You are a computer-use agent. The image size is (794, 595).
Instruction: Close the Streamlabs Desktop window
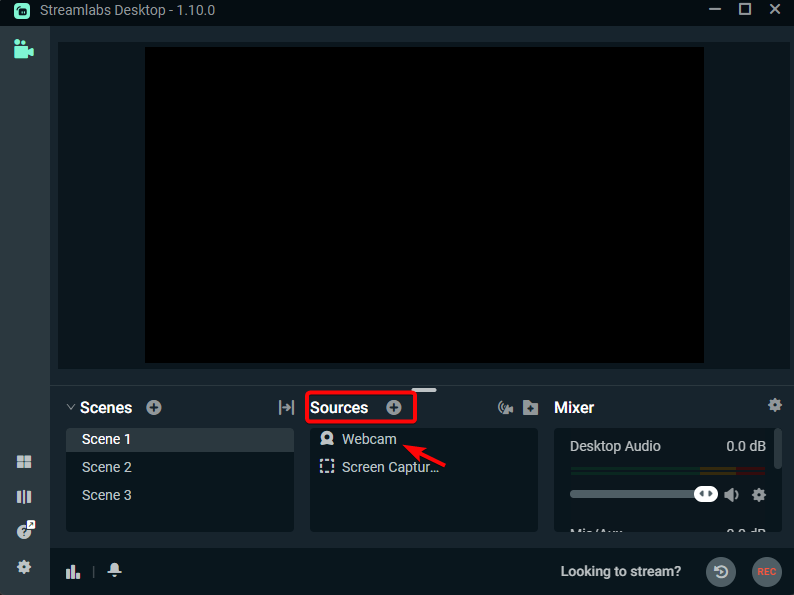coord(775,9)
